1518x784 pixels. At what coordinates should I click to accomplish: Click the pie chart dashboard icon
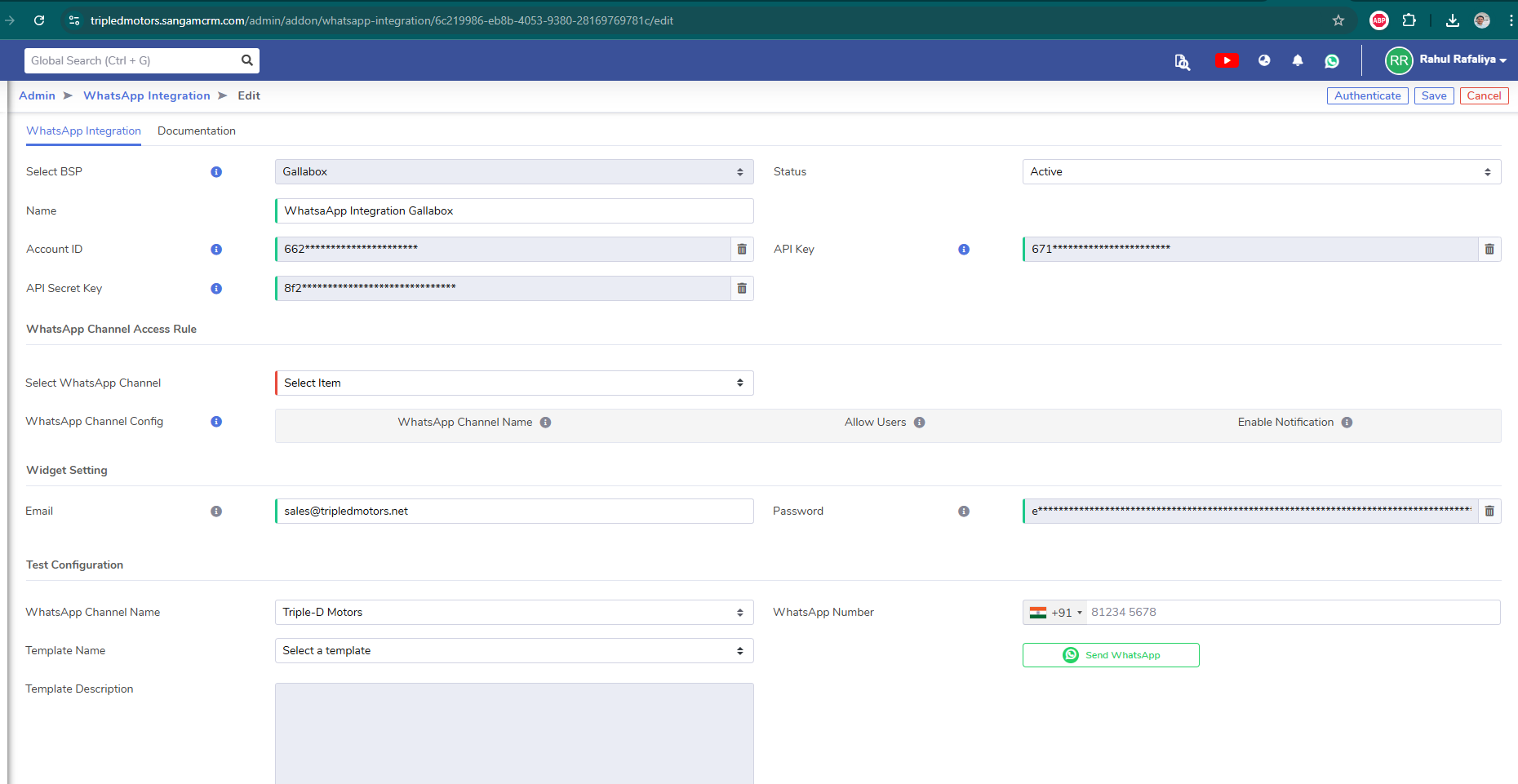click(x=1264, y=60)
